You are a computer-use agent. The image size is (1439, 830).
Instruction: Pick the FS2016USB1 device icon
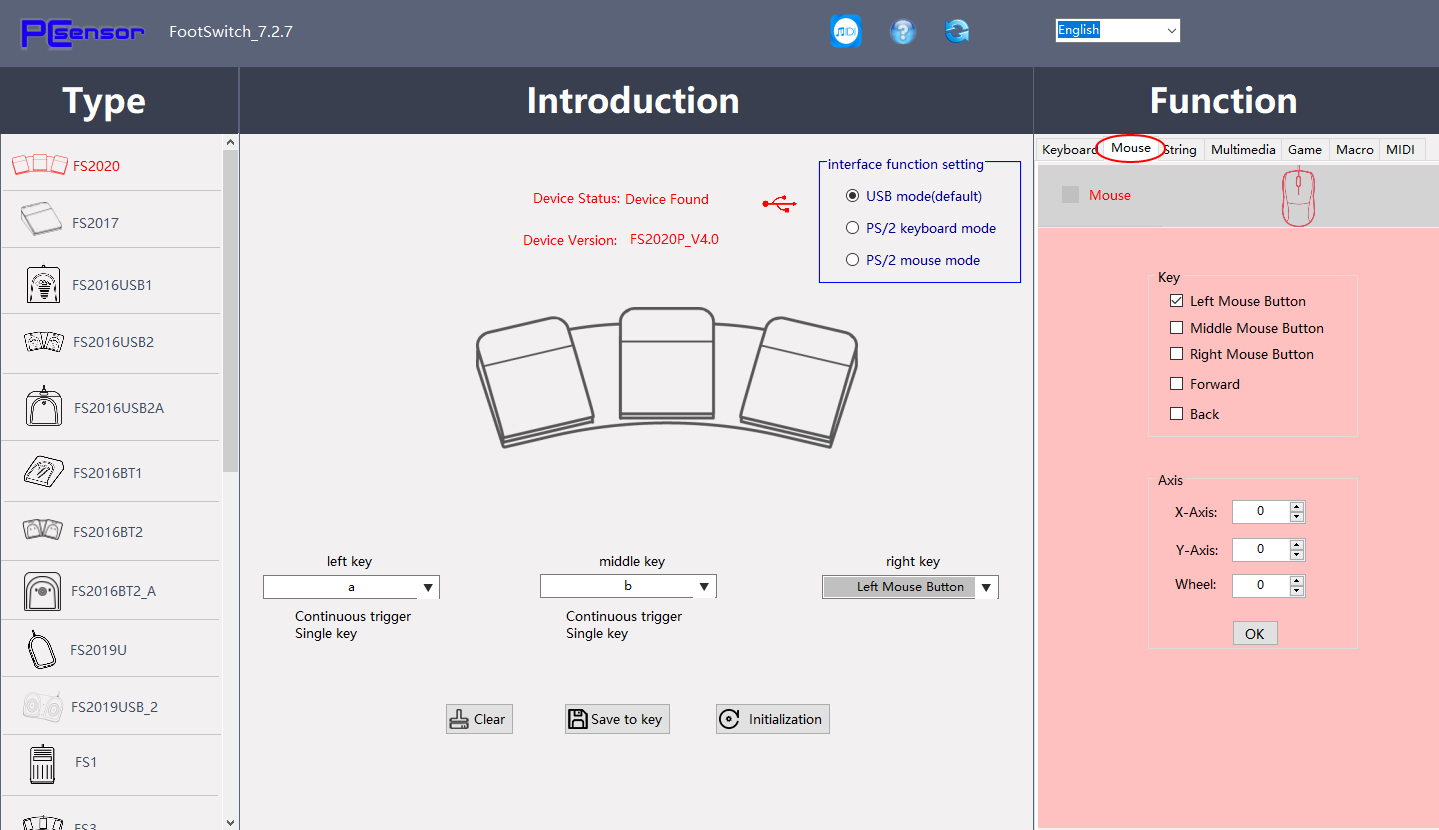click(x=43, y=284)
